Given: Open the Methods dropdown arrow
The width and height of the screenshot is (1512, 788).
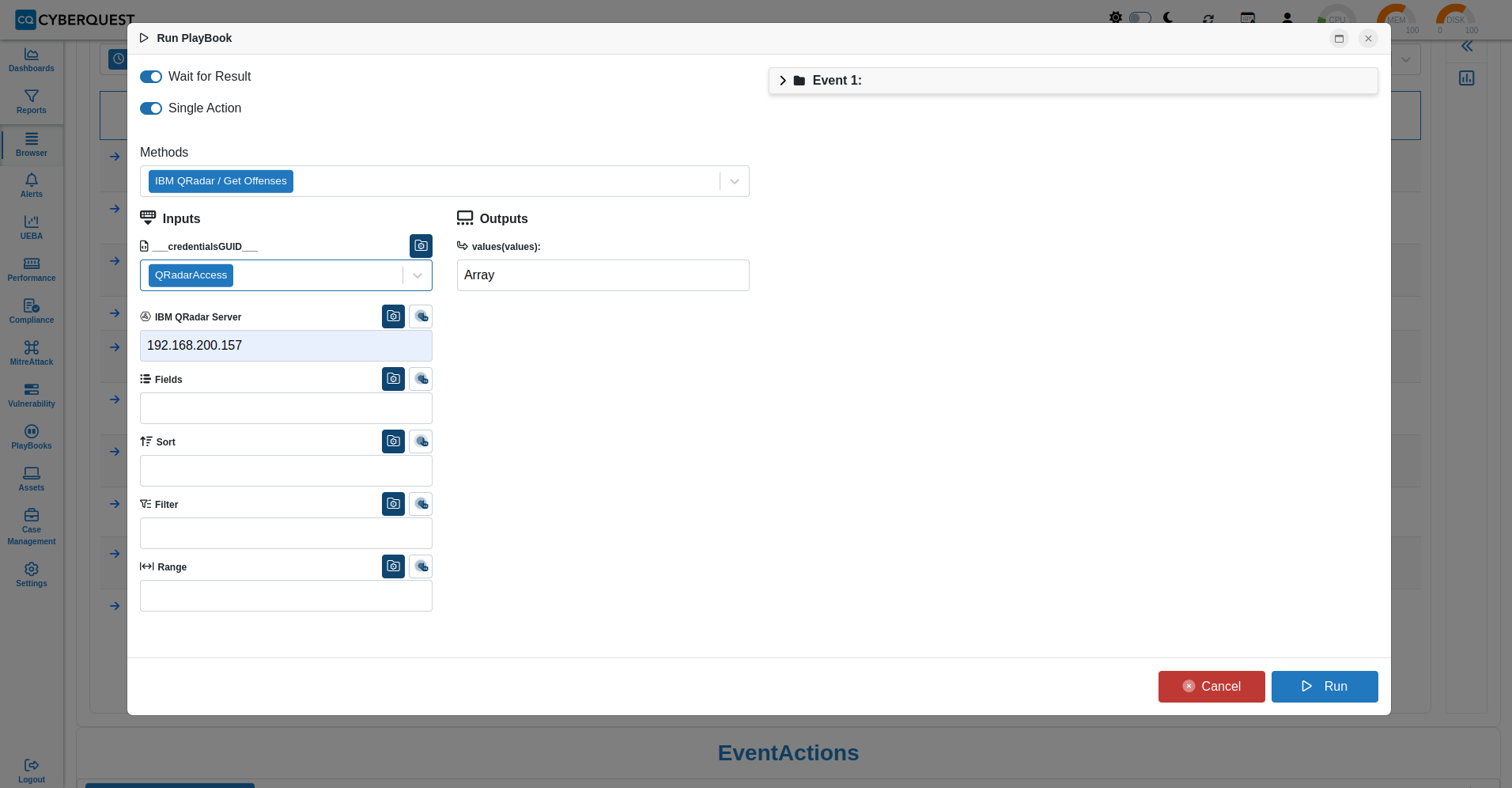Looking at the screenshot, I should [x=735, y=181].
